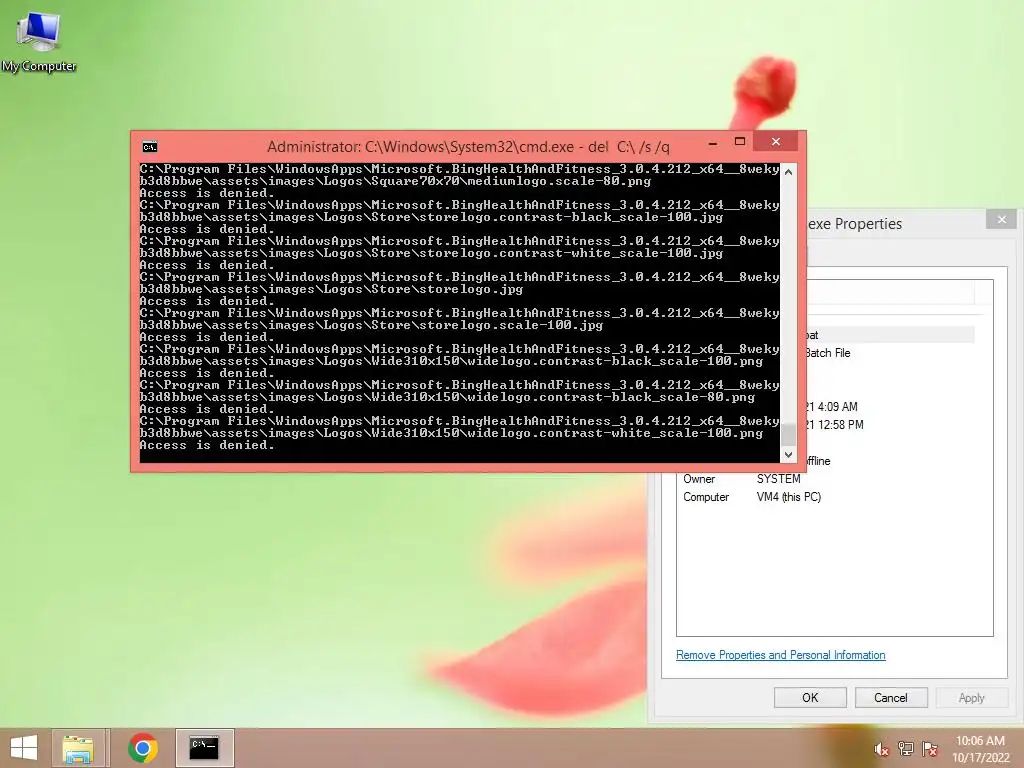Select the Computer row showing VM4 (this PC)
Viewport: 1024px width, 768px height.
[x=828, y=497]
